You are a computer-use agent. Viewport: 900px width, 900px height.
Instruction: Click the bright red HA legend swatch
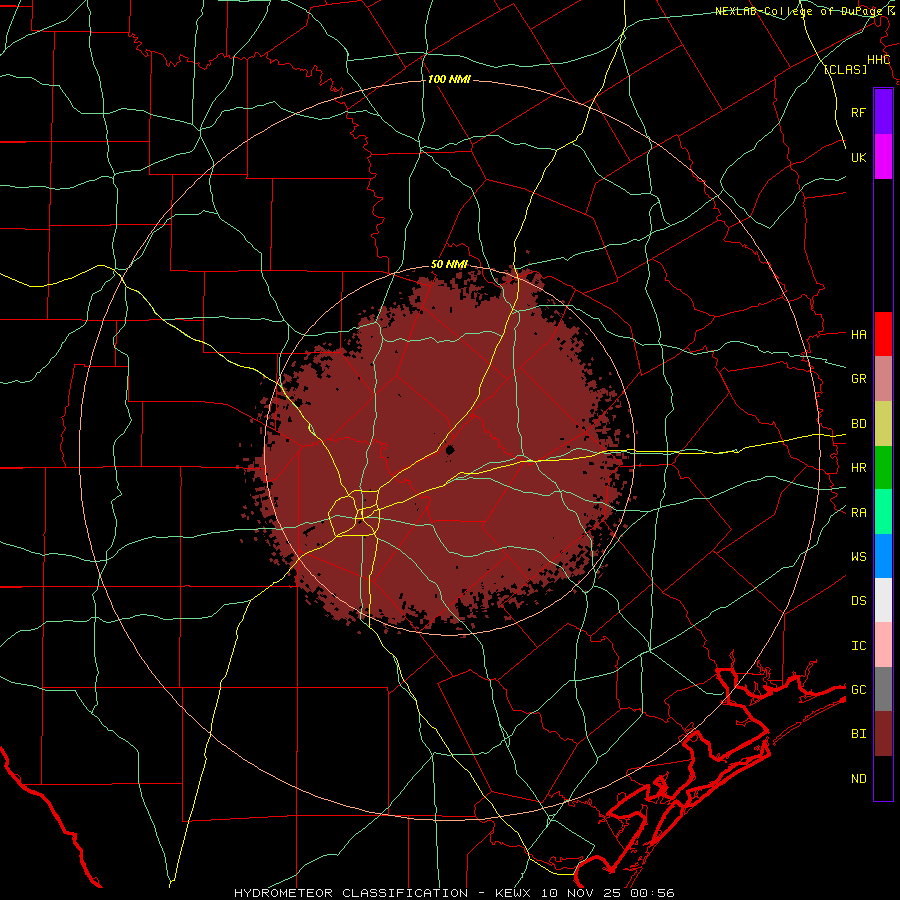883,334
